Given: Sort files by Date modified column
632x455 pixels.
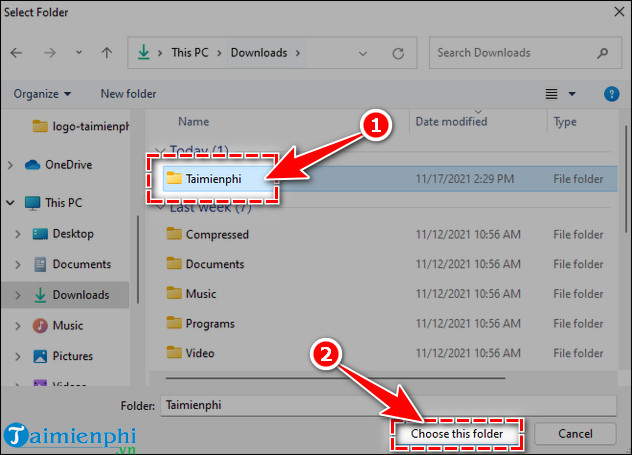Looking at the screenshot, I should [x=452, y=122].
